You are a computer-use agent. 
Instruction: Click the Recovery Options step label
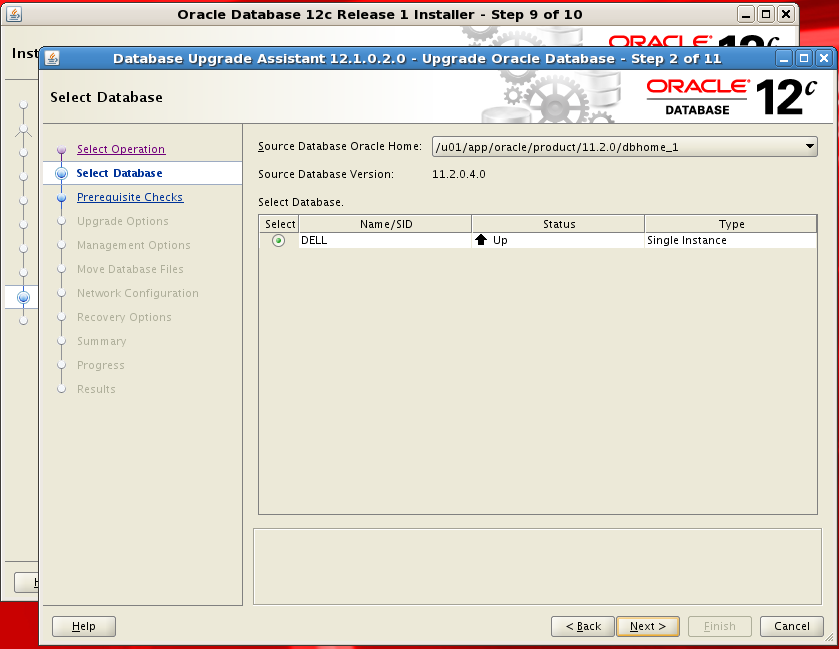[x=124, y=317]
